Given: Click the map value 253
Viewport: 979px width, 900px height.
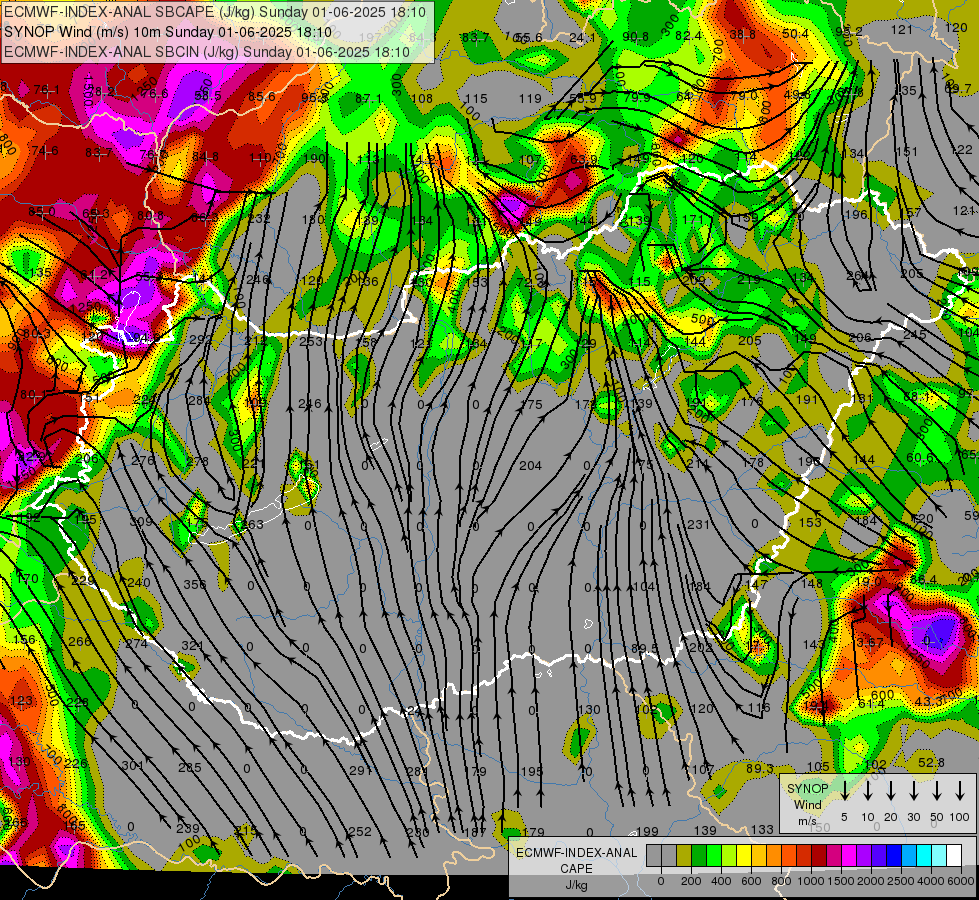Looking at the screenshot, I should coord(311,341).
